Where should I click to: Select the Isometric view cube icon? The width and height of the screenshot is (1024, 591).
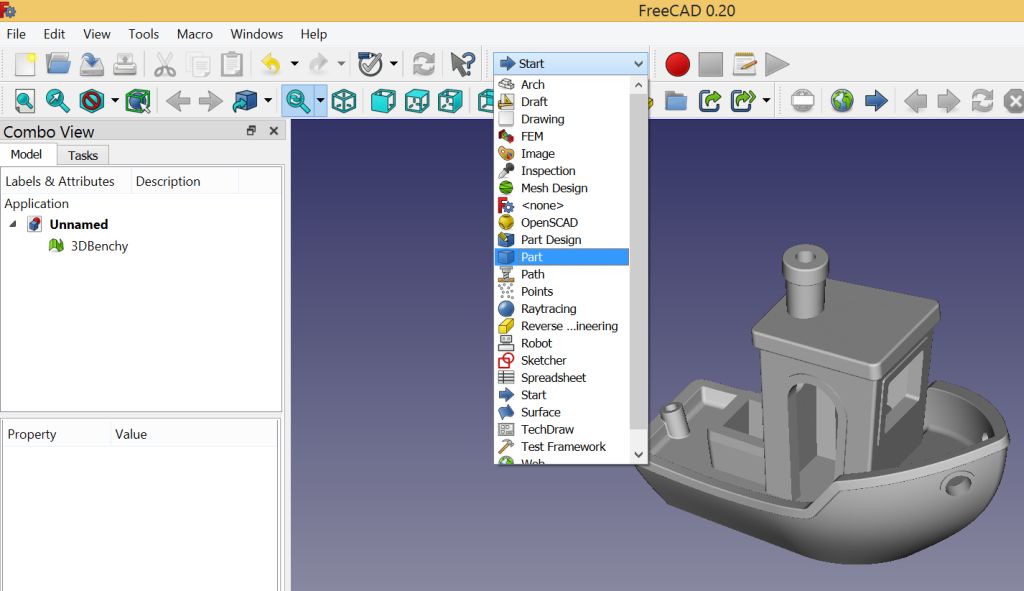(344, 100)
